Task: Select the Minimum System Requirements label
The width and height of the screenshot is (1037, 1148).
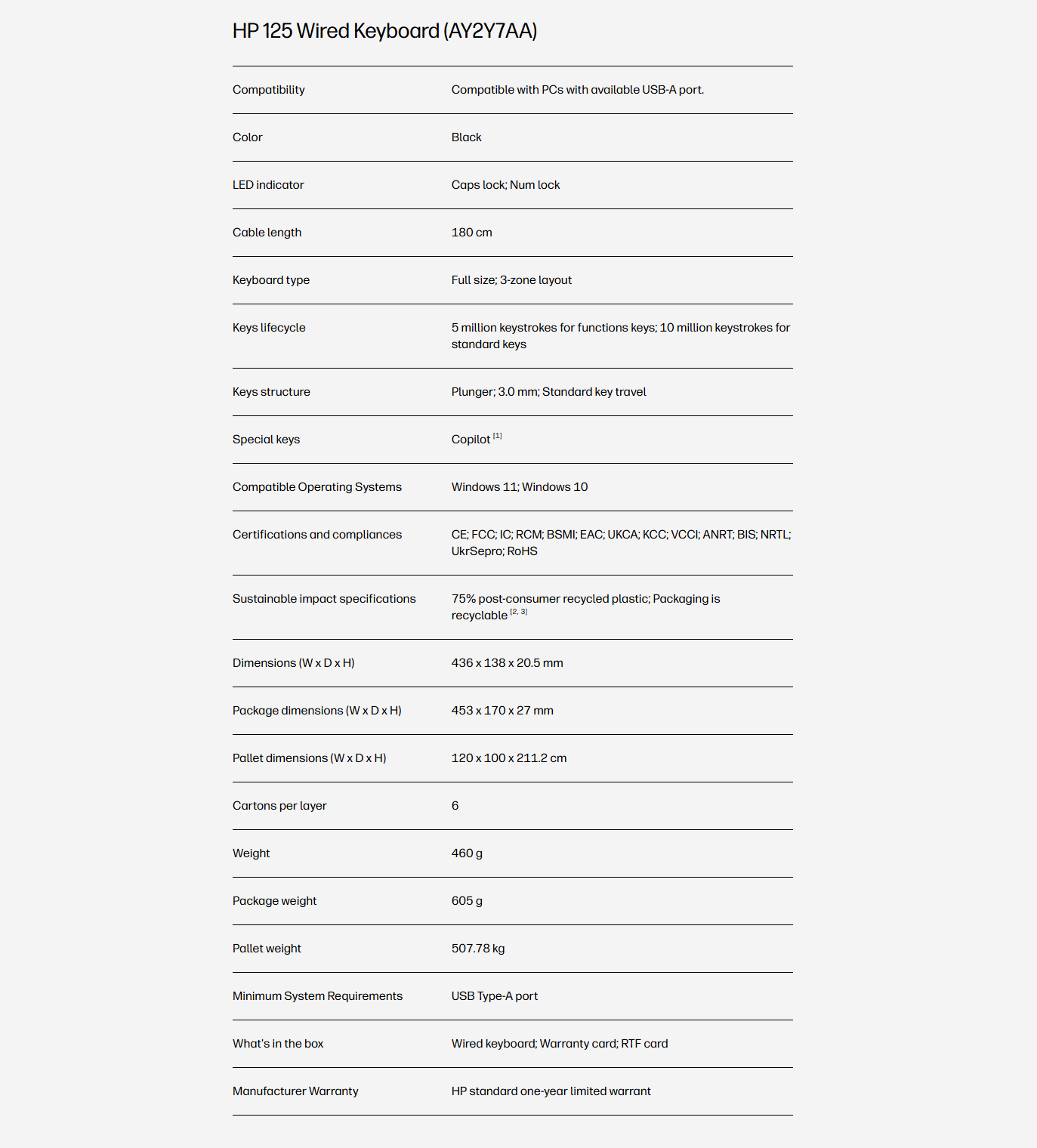Action: tap(317, 996)
